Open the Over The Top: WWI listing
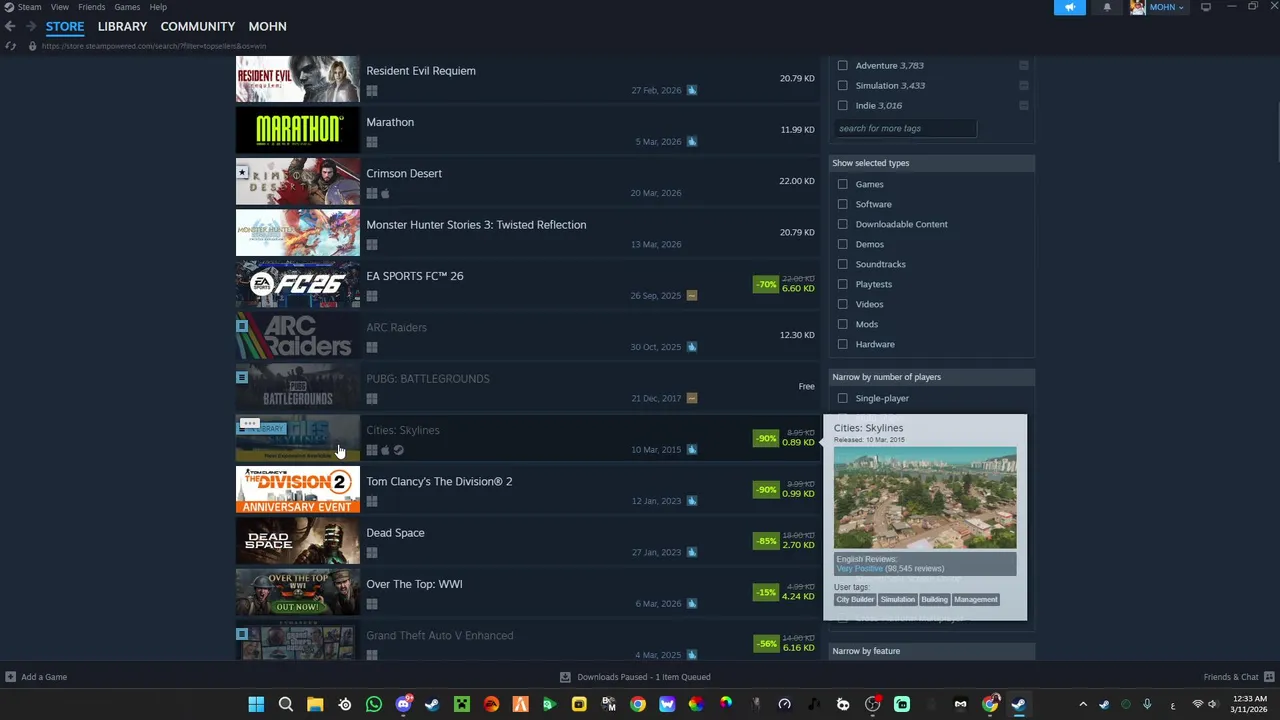Viewport: 1280px width, 720px height. click(x=527, y=593)
